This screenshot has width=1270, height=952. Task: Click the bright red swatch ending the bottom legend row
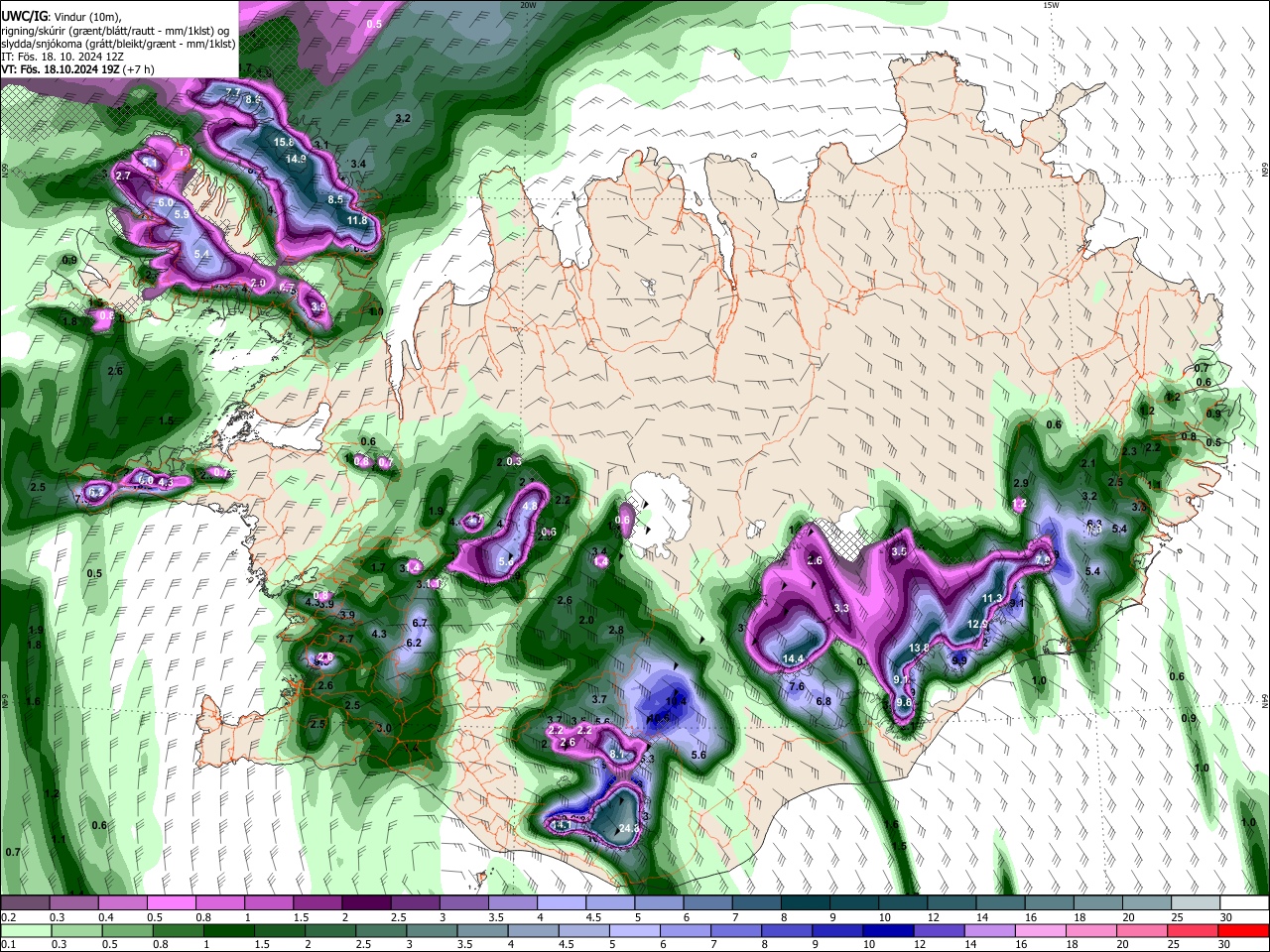coord(1244,930)
